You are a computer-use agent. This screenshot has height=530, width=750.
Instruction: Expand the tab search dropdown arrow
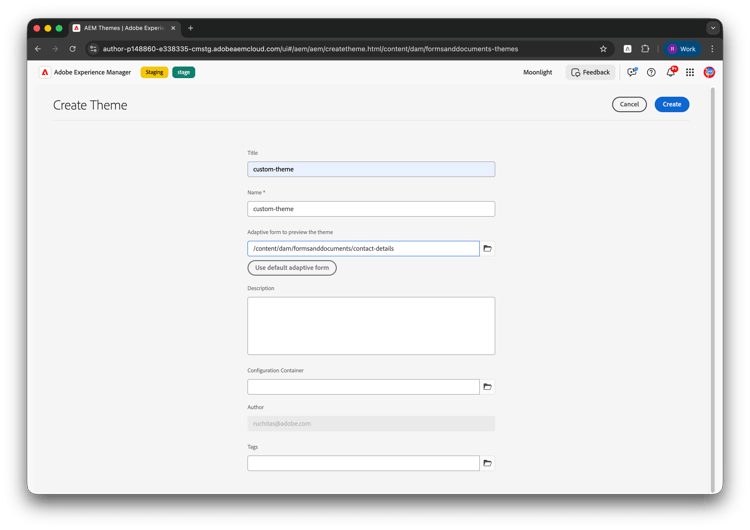[x=712, y=28]
